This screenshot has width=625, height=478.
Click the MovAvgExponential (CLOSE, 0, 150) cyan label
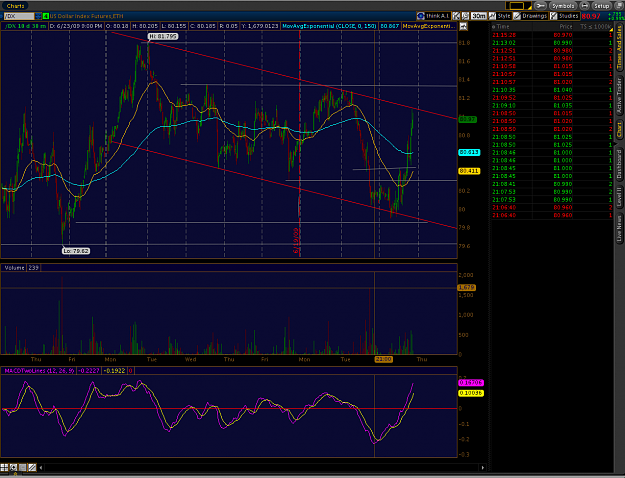(329, 26)
